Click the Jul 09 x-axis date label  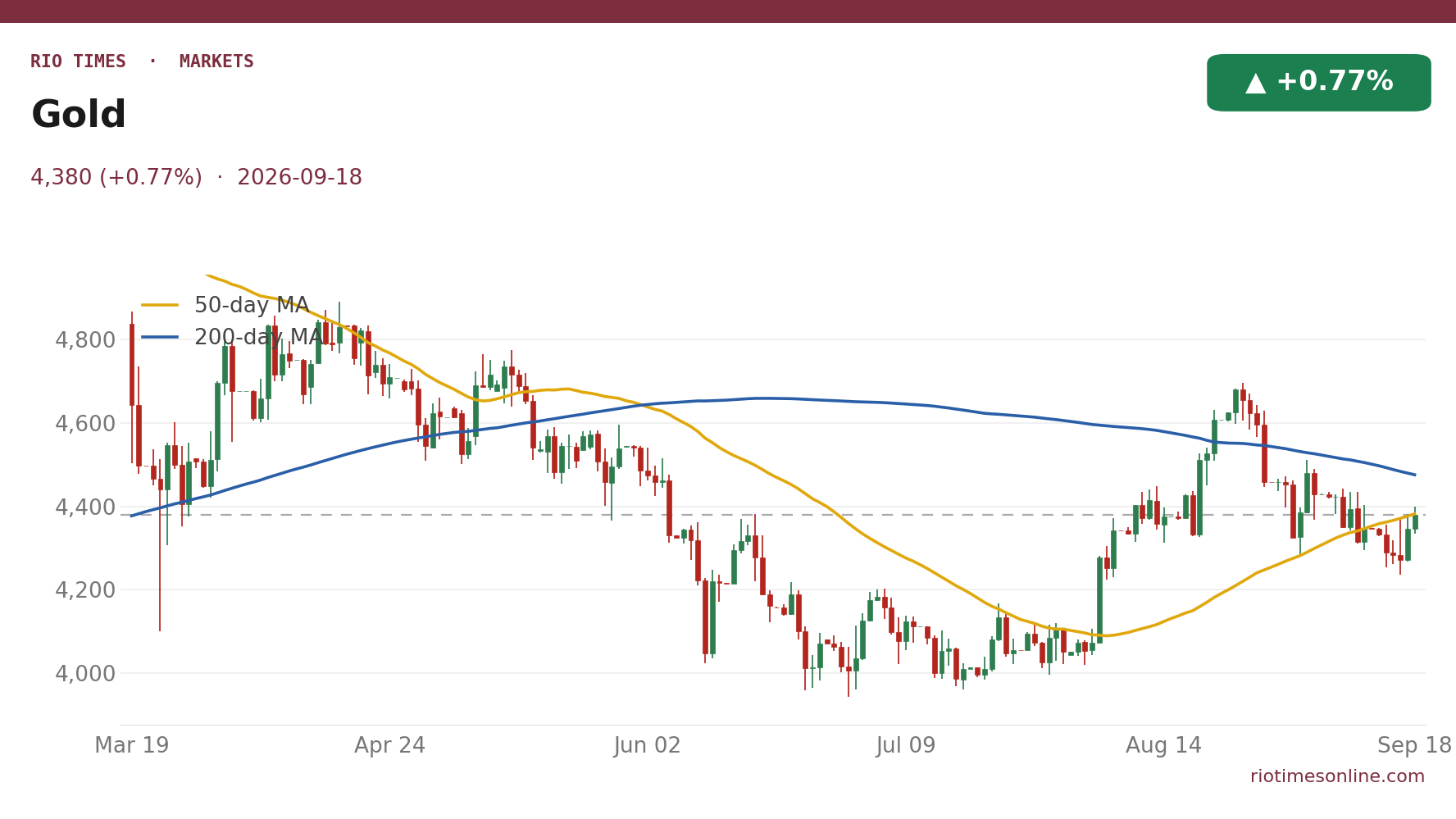coord(906,746)
